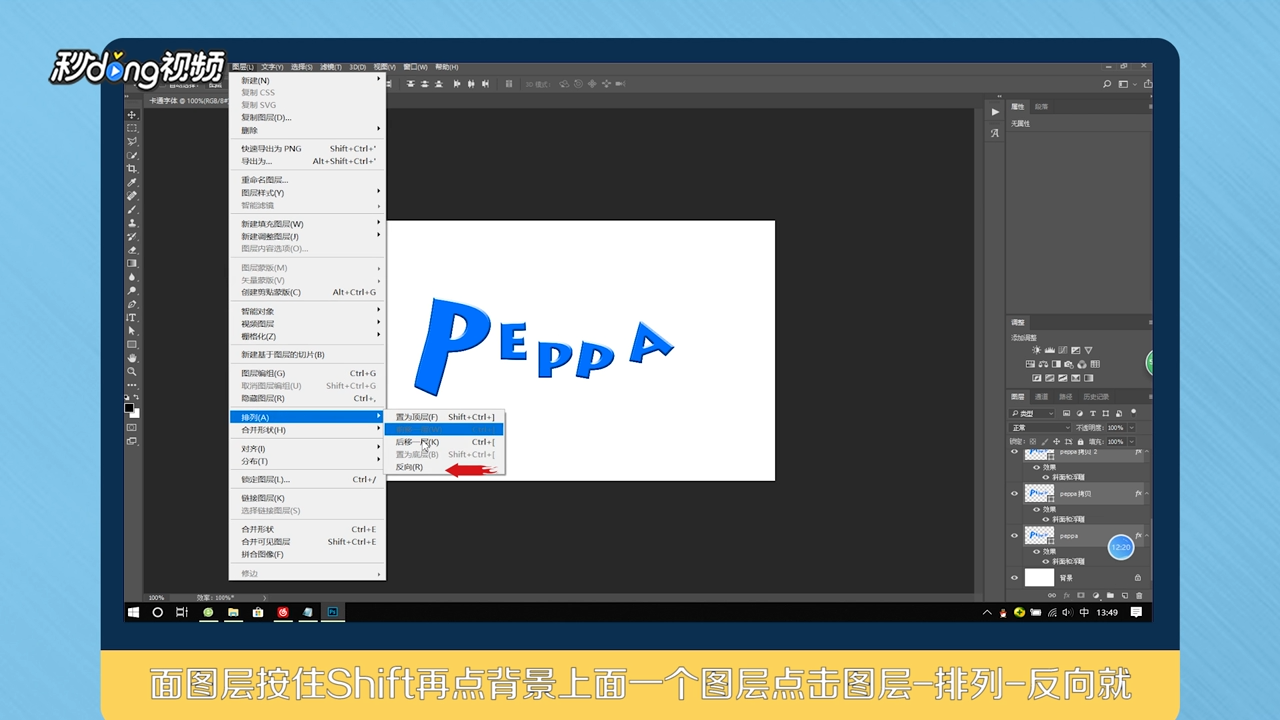Toggle lock all icon in Layers panel

pyautogui.click(x=1081, y=441)
